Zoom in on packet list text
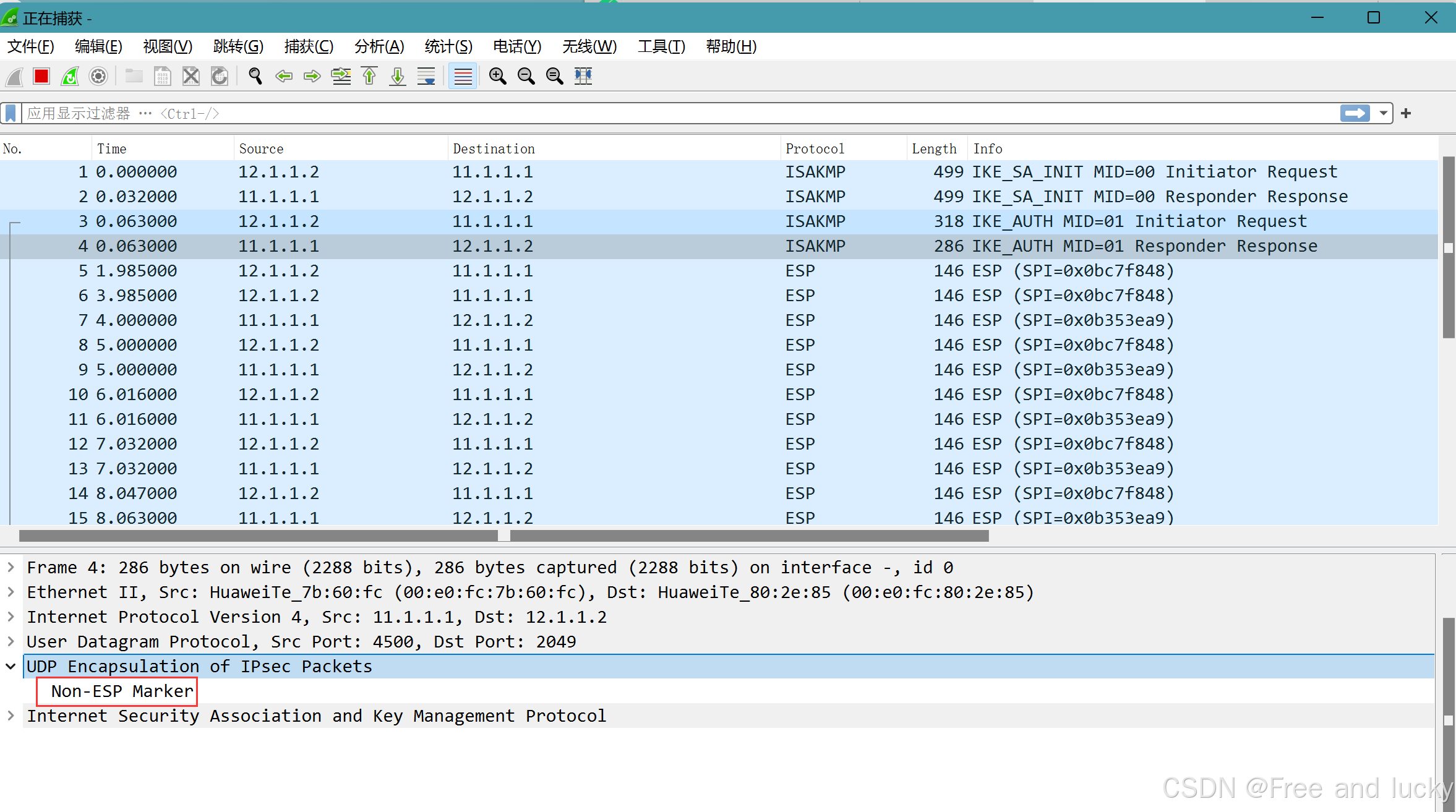1456x812 pixels. (x=497, y=76)
